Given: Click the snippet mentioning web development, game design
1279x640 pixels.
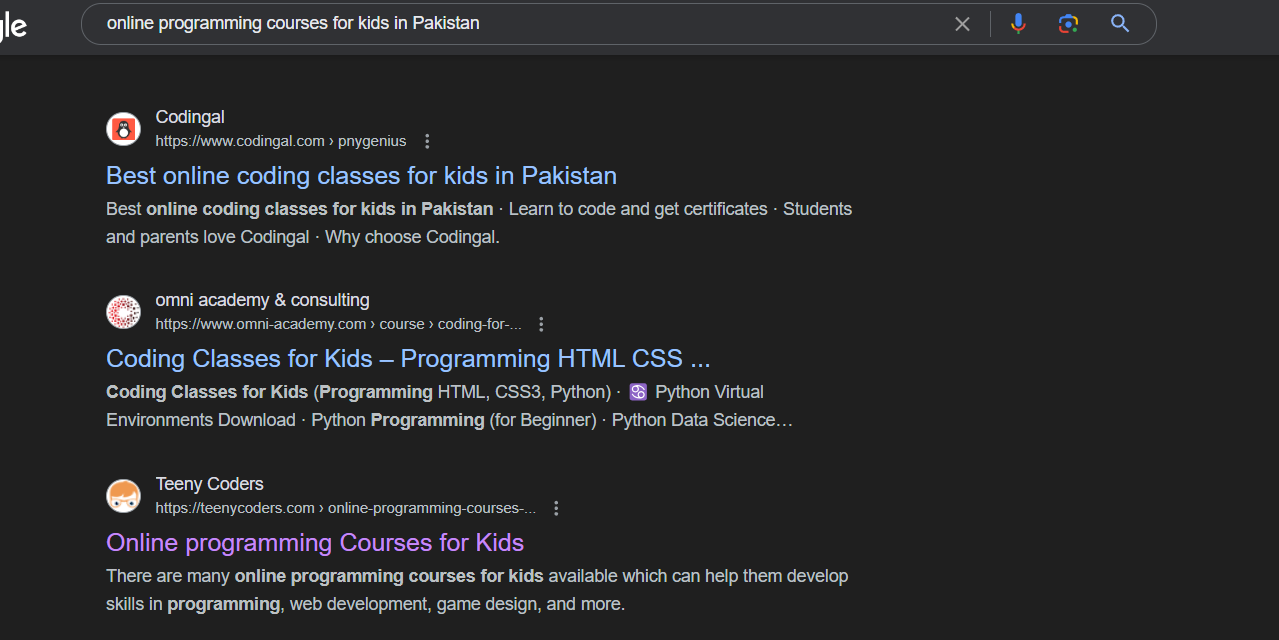Looking at the screenshot, I should (x=477, y=590).
